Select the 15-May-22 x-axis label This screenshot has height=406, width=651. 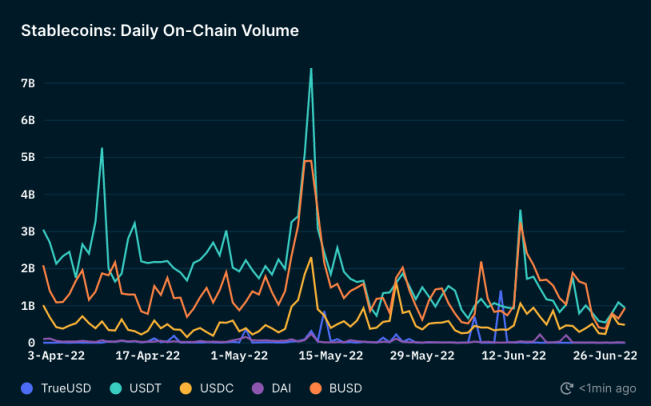click(331, 356)
